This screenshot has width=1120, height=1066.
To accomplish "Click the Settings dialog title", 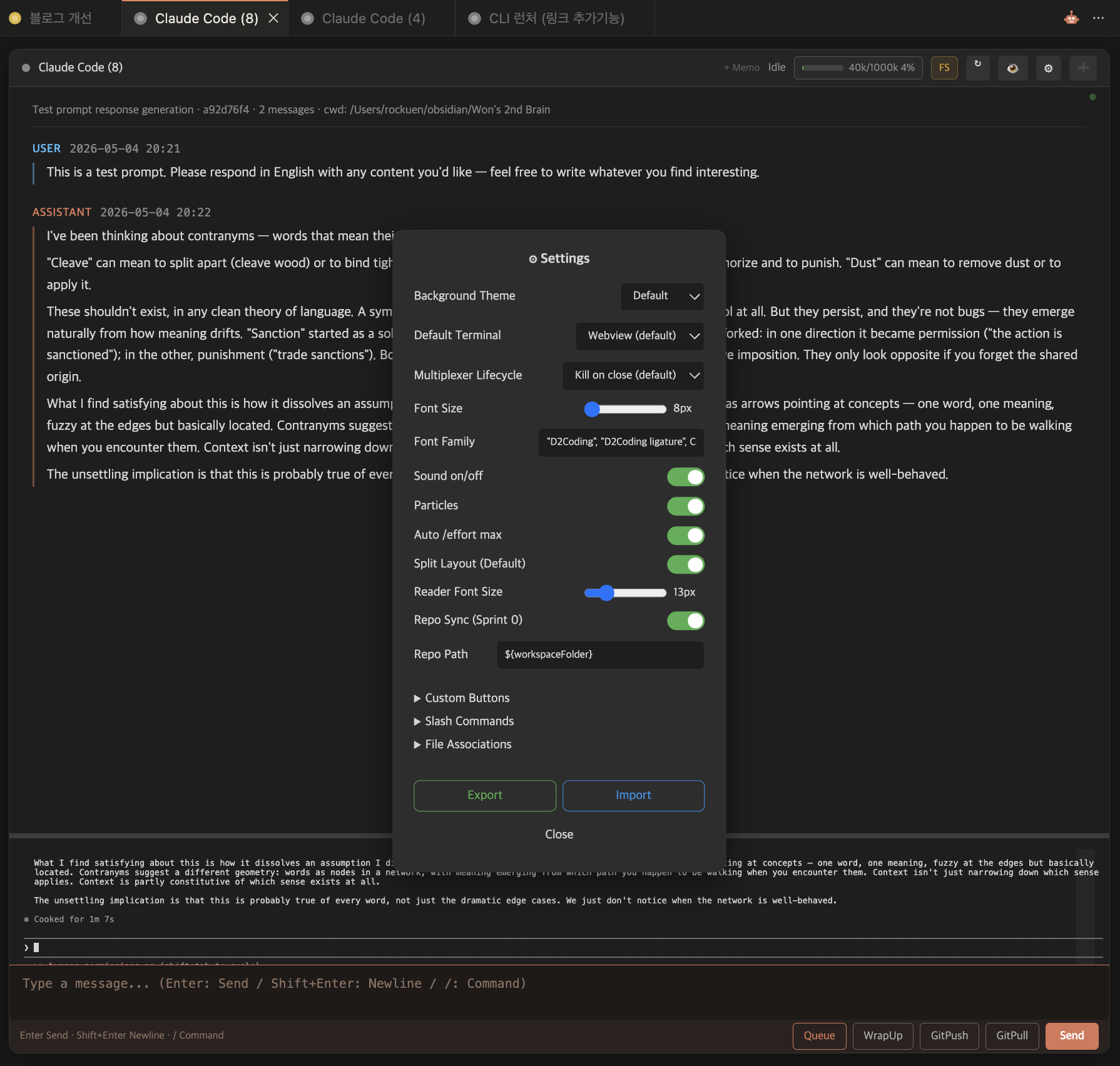I will coord(559,259).
